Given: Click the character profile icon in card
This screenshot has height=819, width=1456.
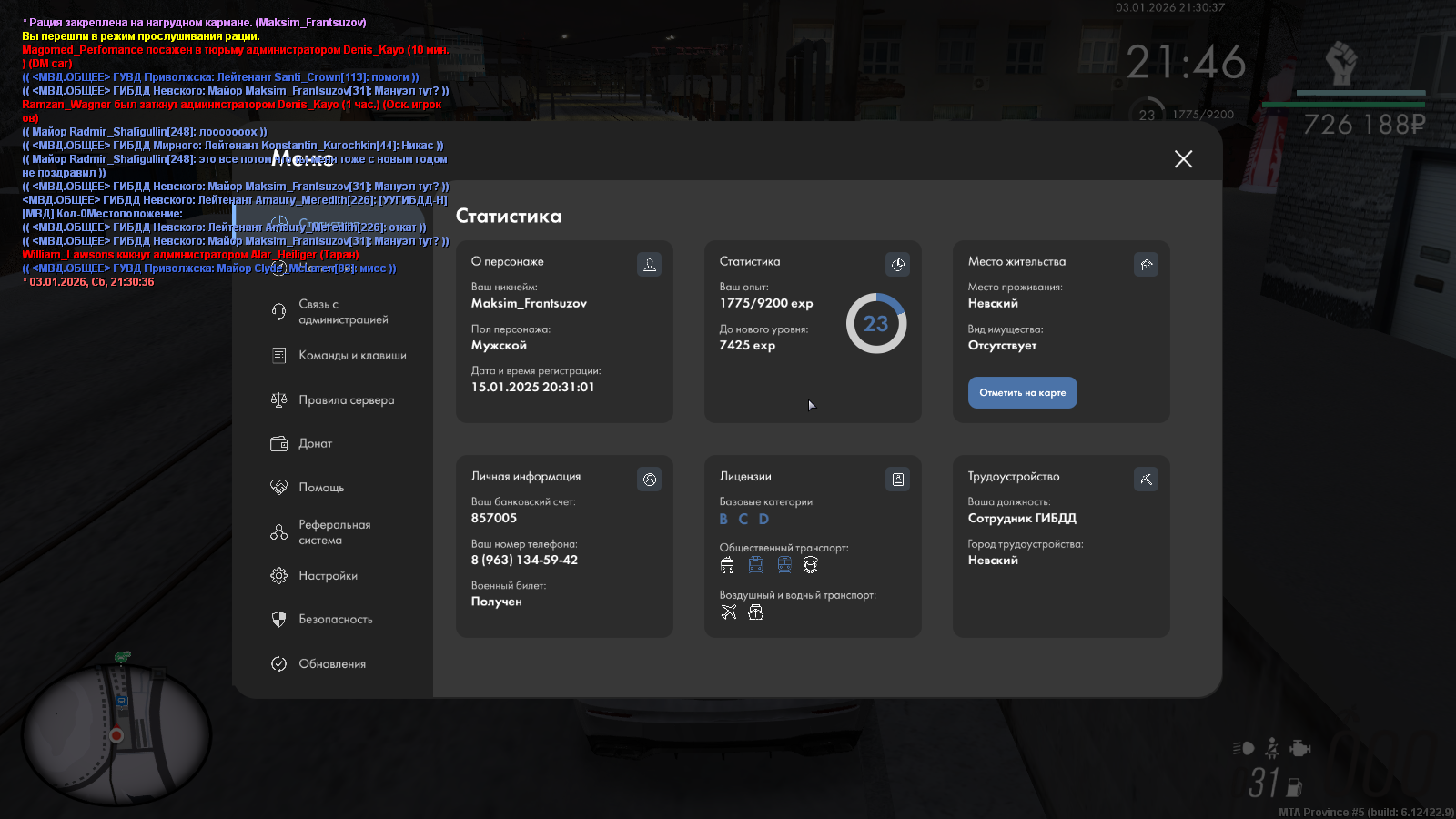Looking at the screenshot, I should (649, 265).
